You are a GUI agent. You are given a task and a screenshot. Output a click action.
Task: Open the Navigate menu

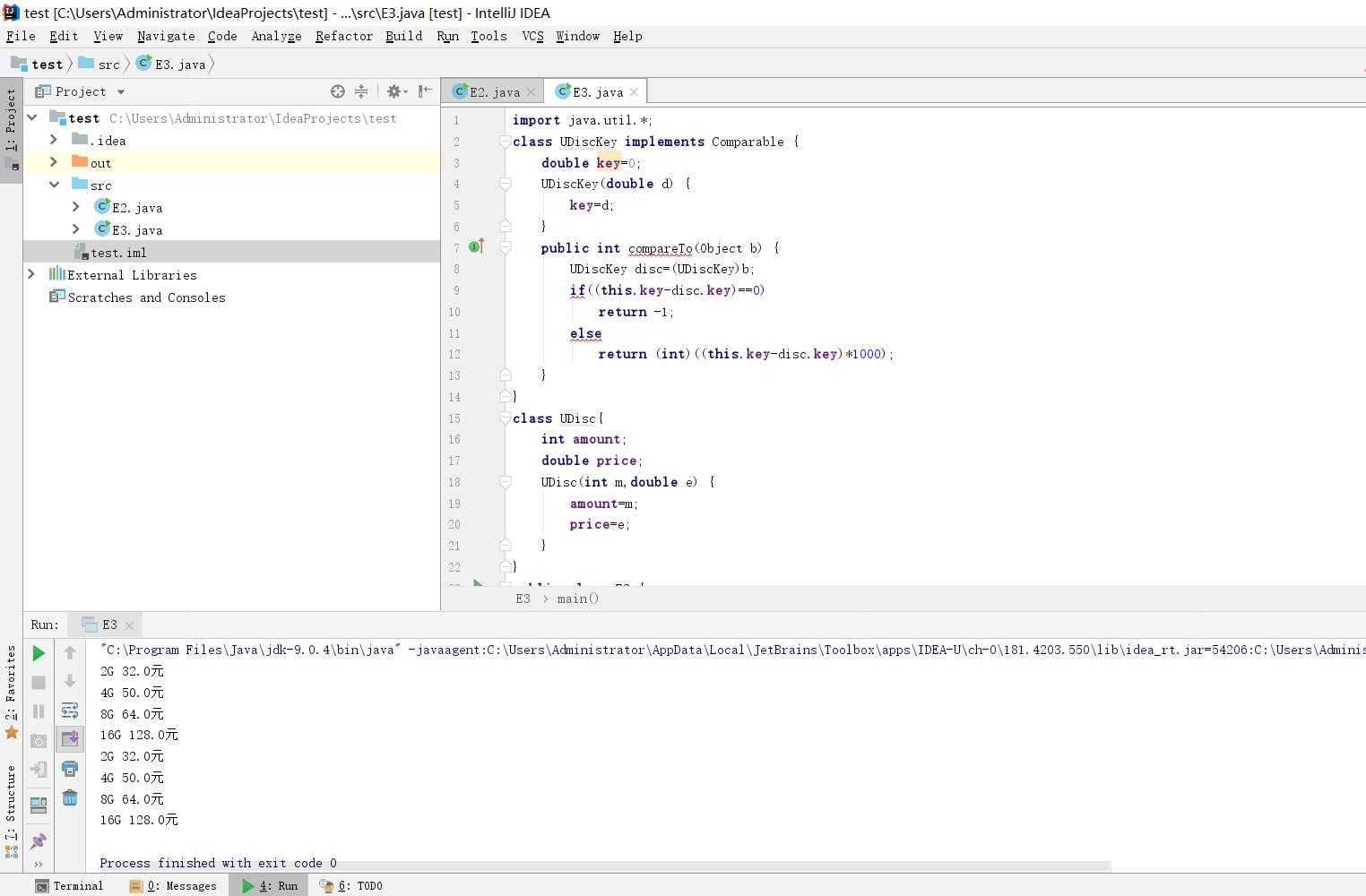[x=166, y=36]
